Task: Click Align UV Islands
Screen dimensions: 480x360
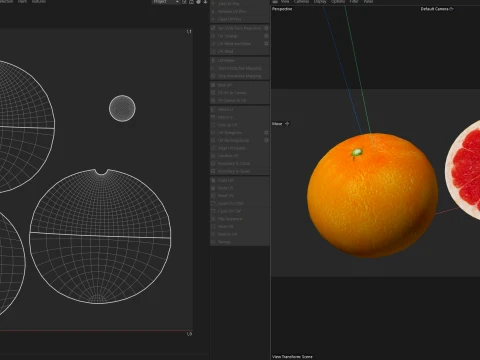Action: click(239, 148)
